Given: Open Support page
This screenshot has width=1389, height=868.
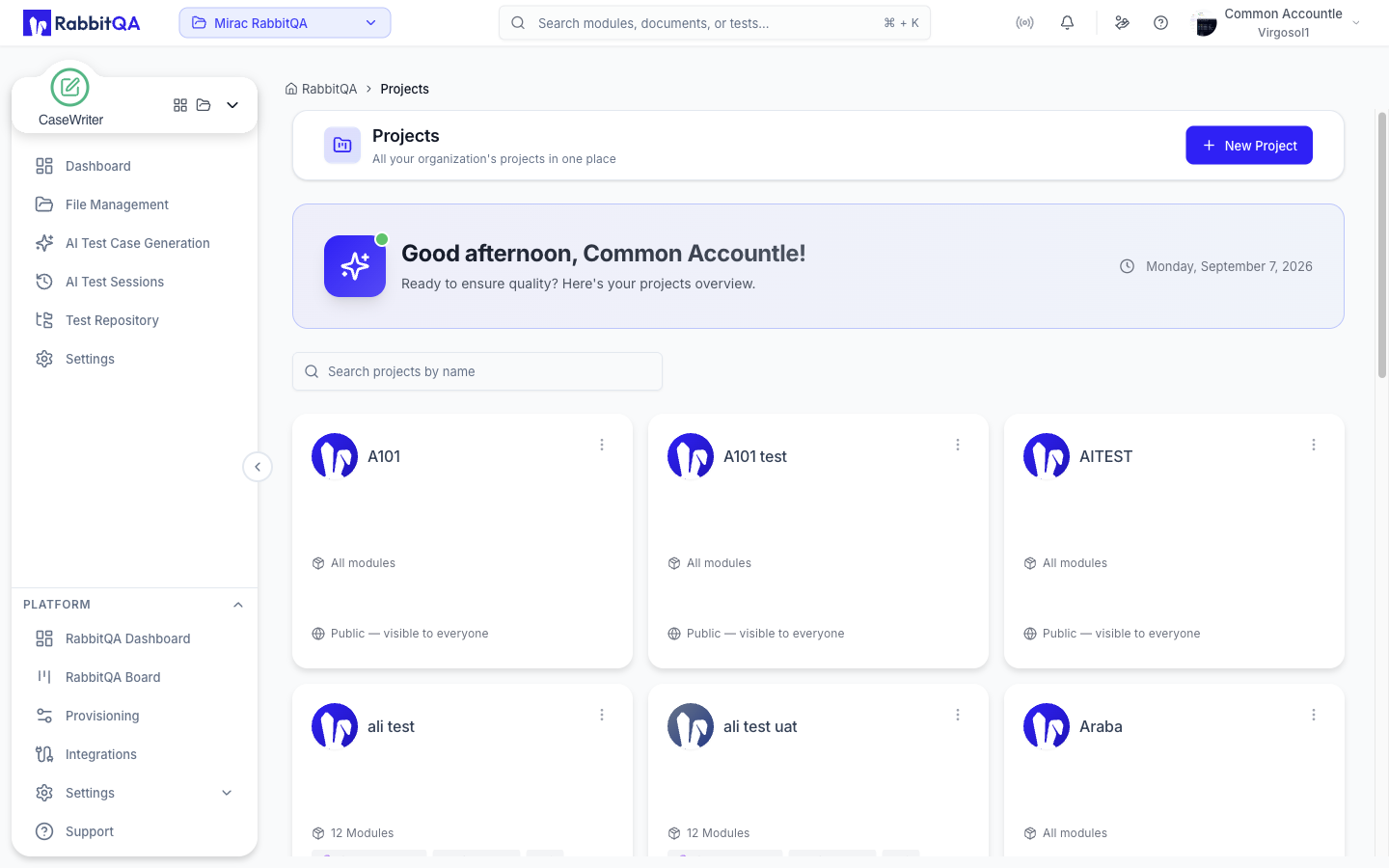Looking at the screenshot, I should pyautogui.click(x=135, y=831).
